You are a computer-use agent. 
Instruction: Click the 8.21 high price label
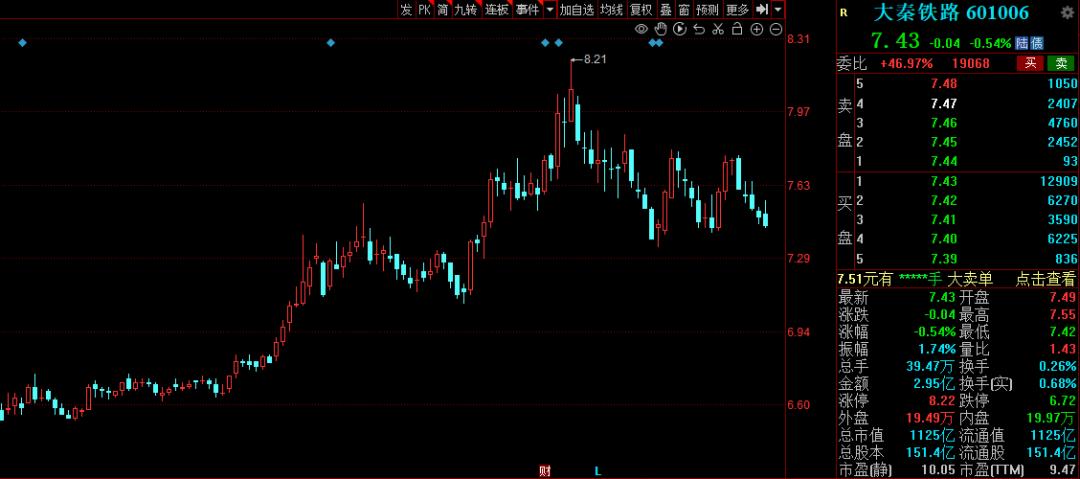(x=595, y=59)
